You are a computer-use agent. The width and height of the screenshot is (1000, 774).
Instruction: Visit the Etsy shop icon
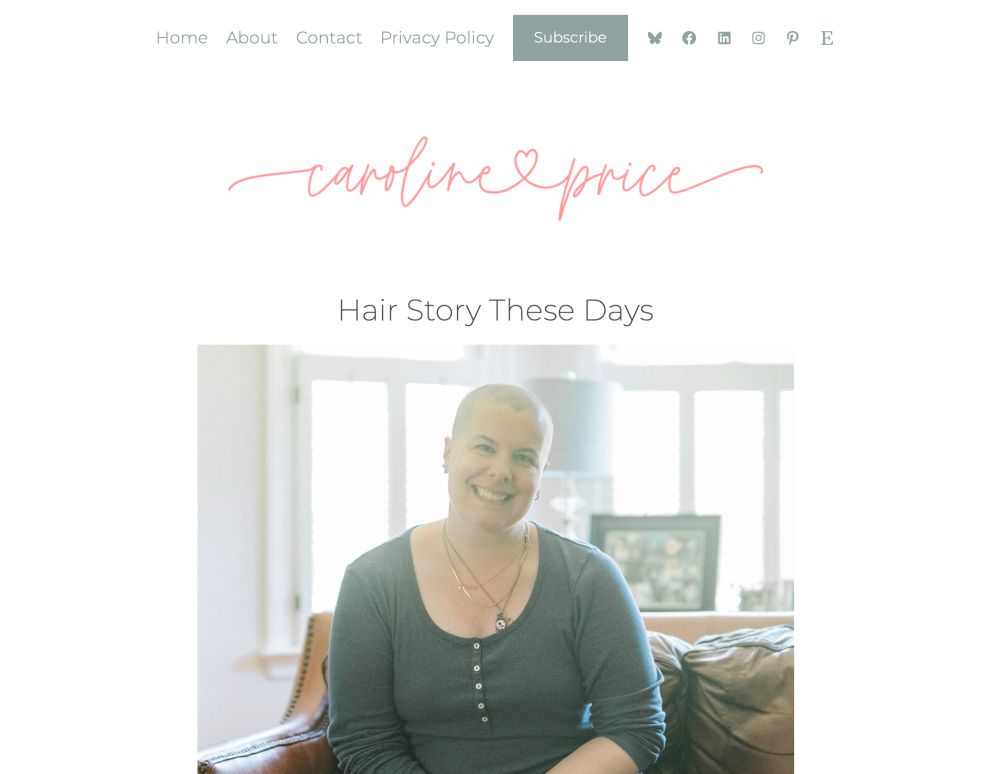[x=827, y=38]
